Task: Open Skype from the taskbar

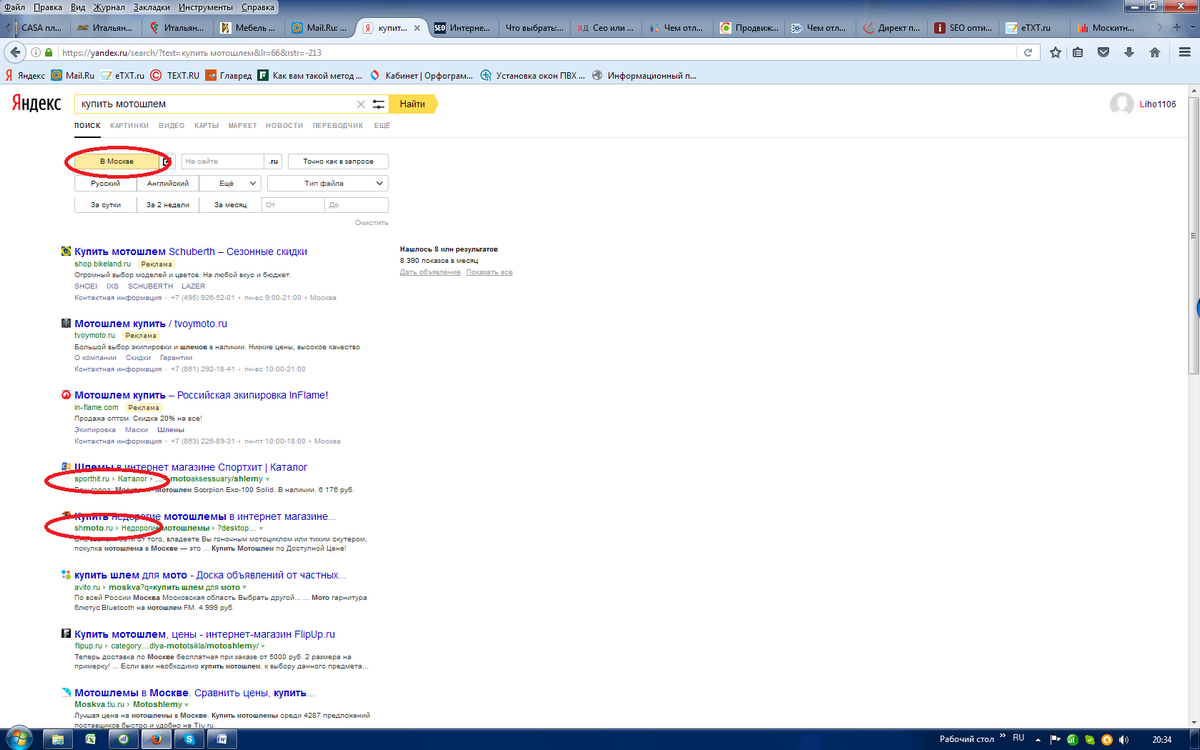Action: click(x=188, y=739)
